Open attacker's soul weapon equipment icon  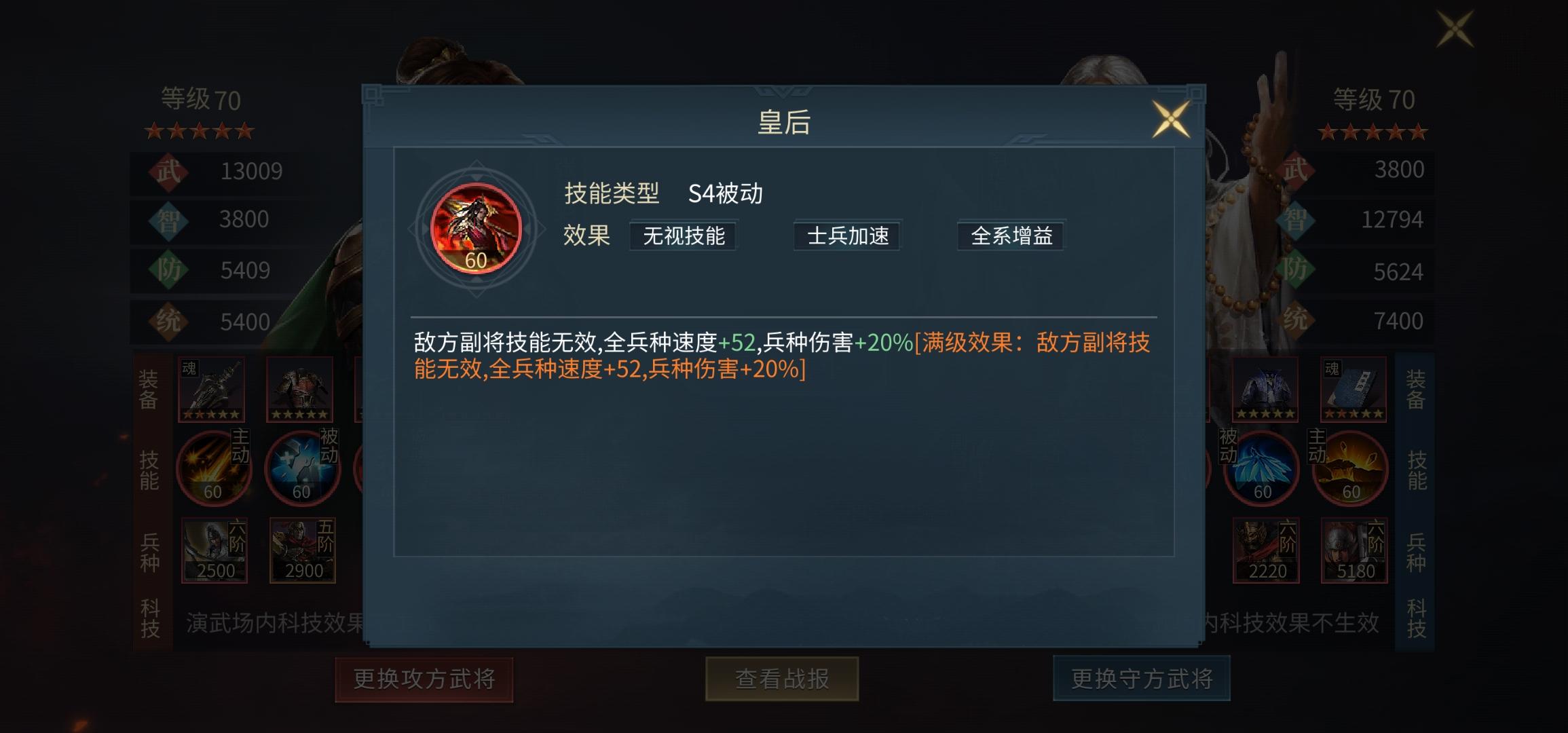point(212,390)
